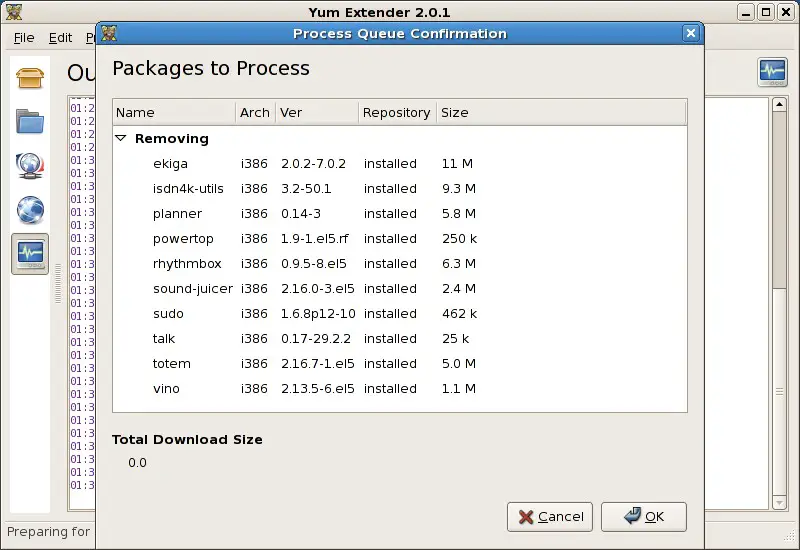The height and width of the screenshot is (550, 800).
Task: Open the File menu
Action: click(24, 38)
